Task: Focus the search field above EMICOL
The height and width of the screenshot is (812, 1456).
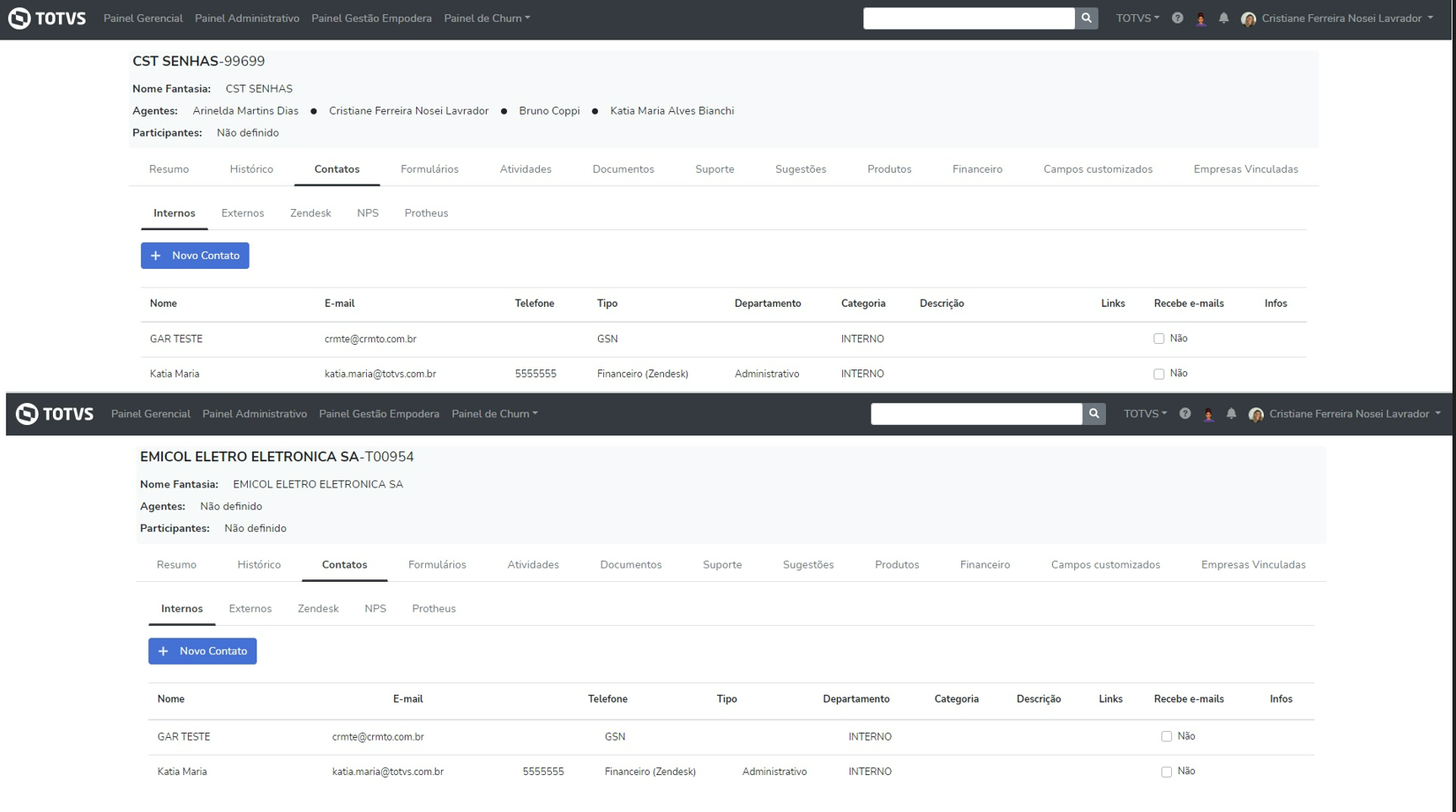Action: tap(976, 413)
